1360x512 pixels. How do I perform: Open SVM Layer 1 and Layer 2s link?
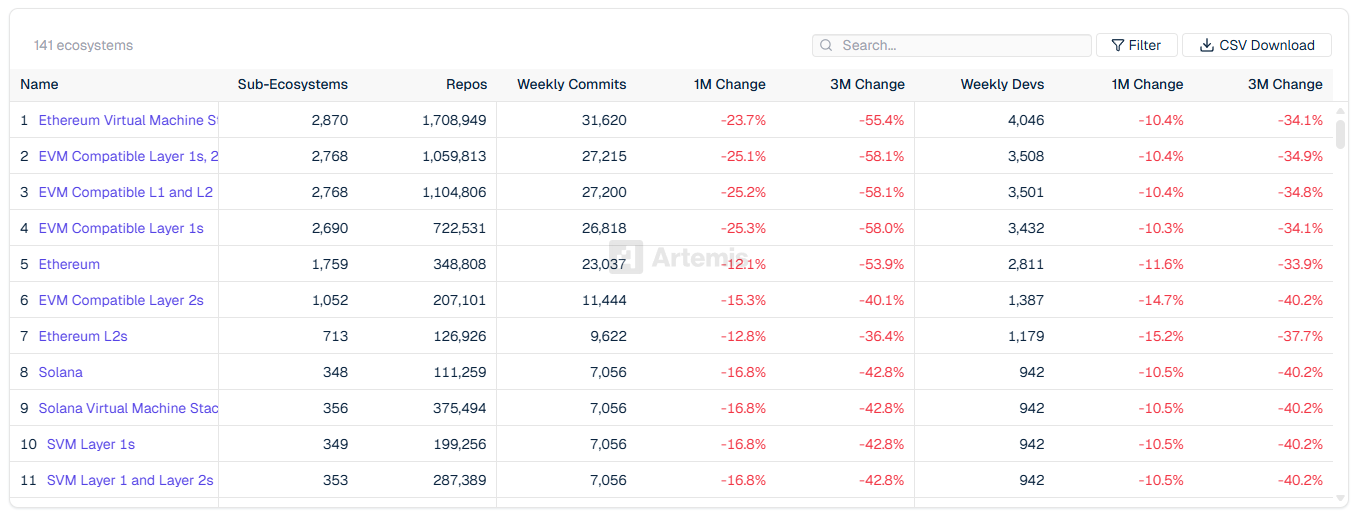(130, 480)
